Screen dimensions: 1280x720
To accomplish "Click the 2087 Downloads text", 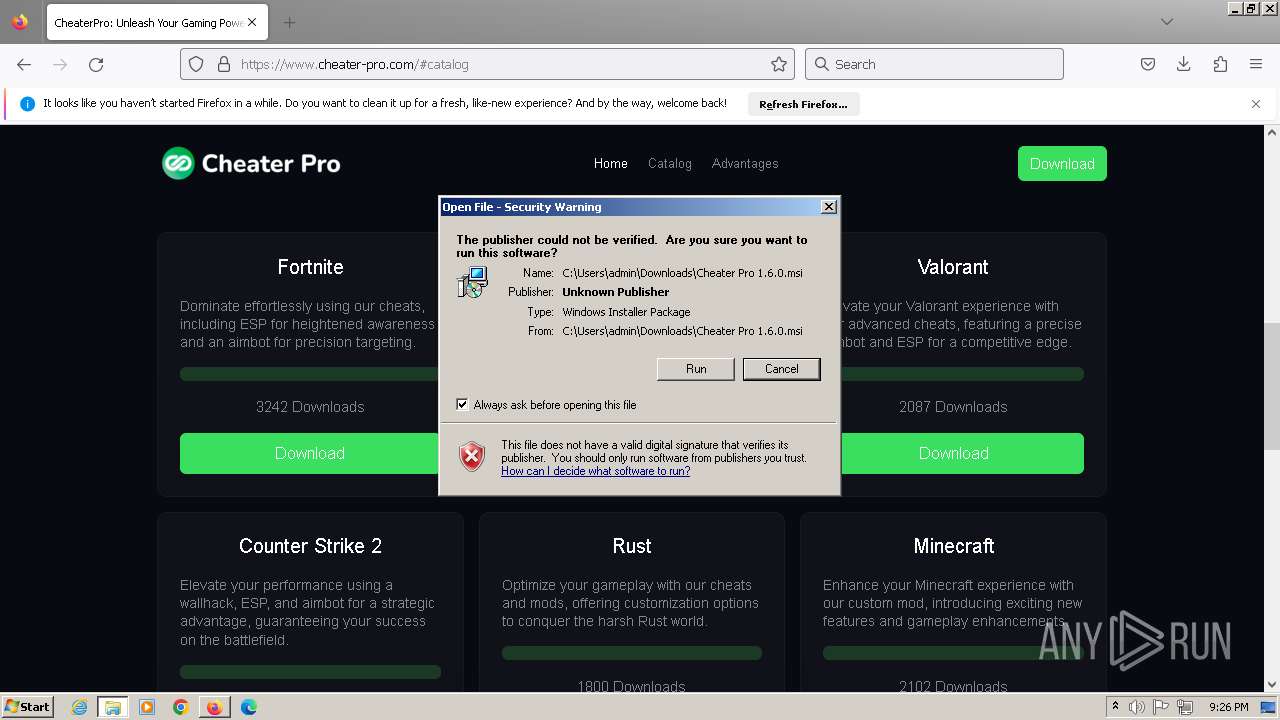I will 953,407.
